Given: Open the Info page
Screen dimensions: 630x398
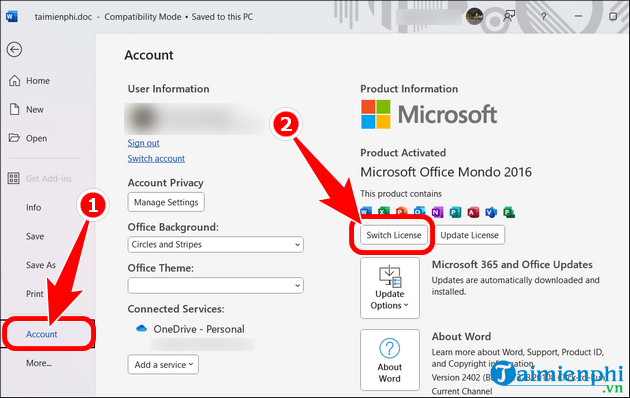Looking at the screenshot, I should (x=33, y=208).
